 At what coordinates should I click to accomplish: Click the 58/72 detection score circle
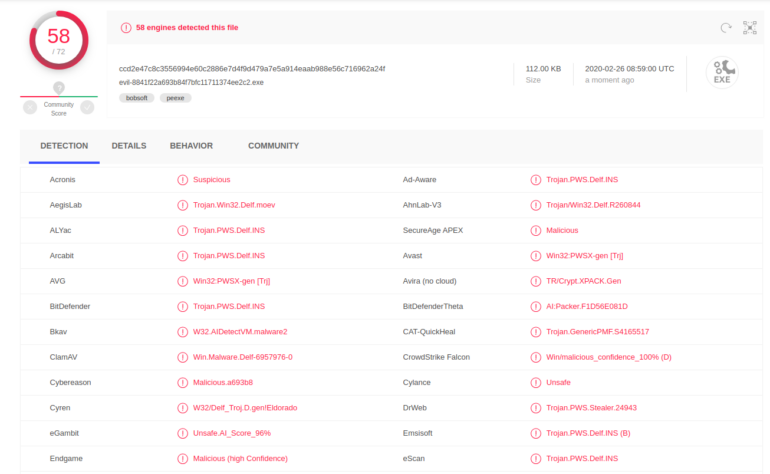[x=59, y=41]
